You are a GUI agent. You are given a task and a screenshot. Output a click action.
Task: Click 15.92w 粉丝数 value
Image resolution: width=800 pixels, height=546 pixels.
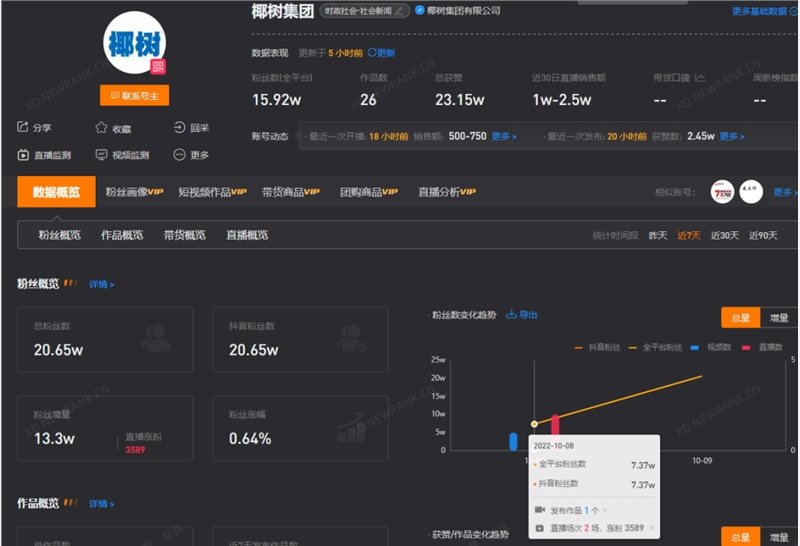click(x=277, y=100)
